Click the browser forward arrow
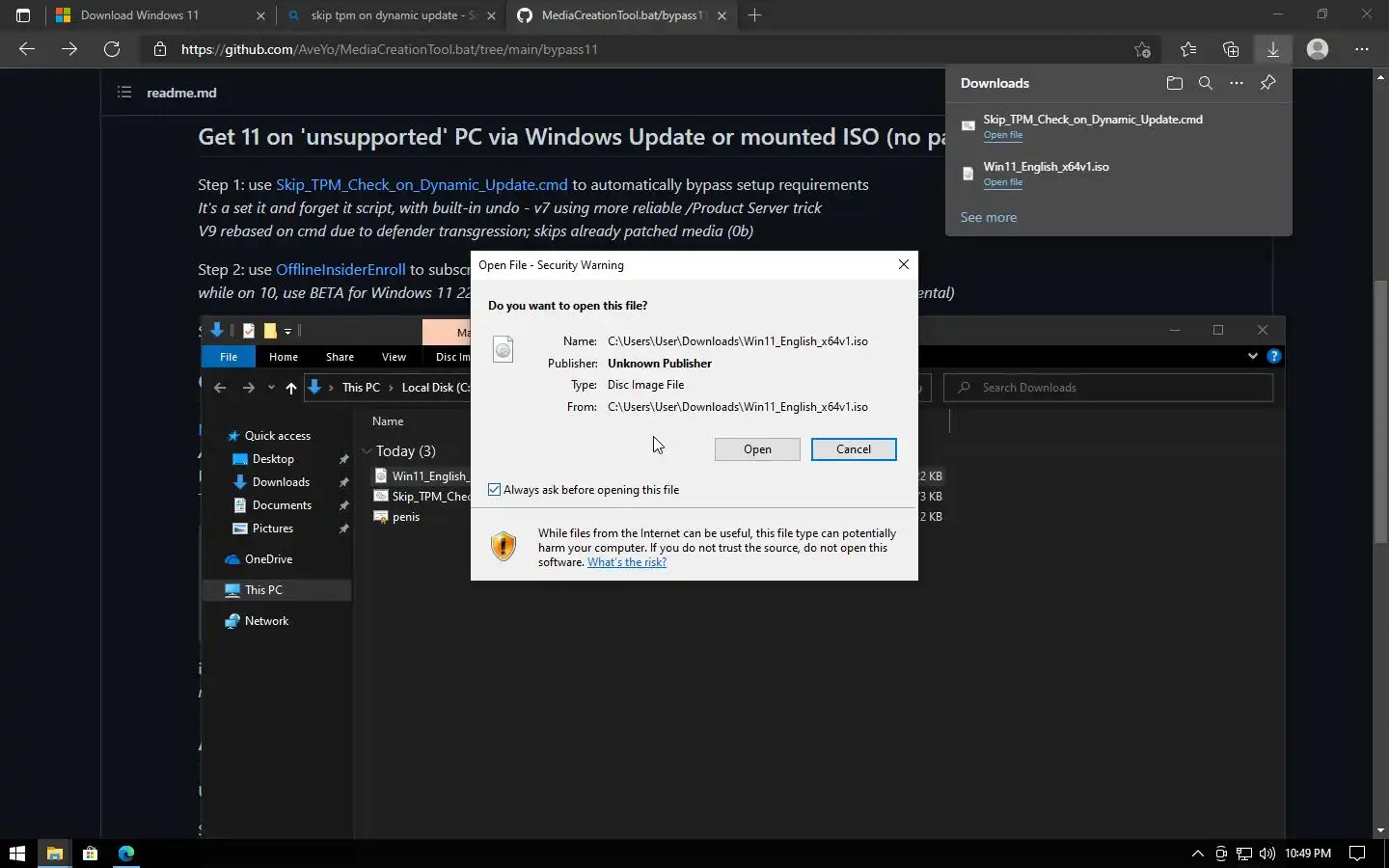This screenshot has width=1389, height=868. pos(69,49)
